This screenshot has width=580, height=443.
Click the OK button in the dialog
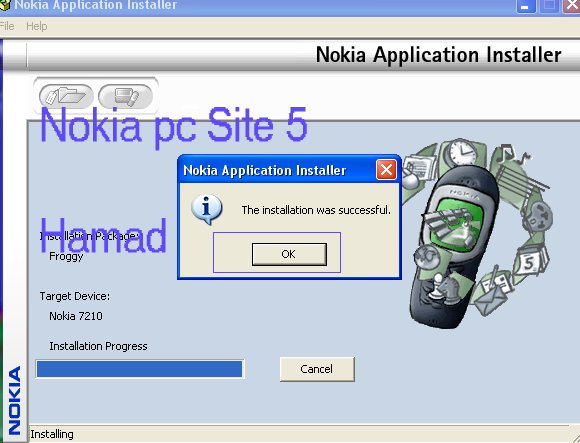click(289, 254)
